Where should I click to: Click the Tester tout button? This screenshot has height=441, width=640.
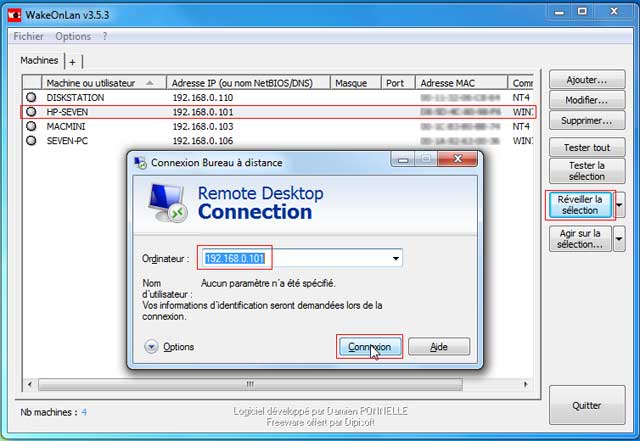[587, 147]
